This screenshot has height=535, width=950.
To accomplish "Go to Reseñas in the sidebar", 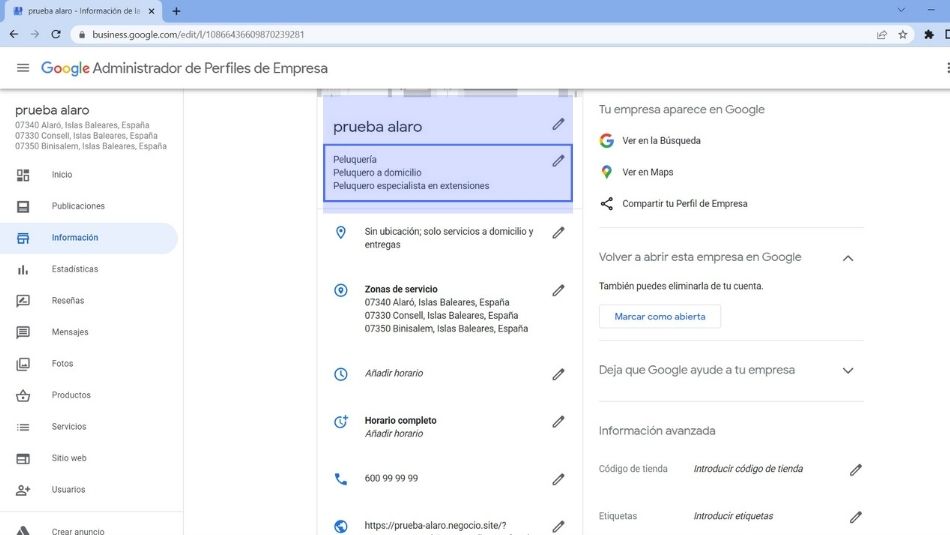I will [x=68, y=301].
